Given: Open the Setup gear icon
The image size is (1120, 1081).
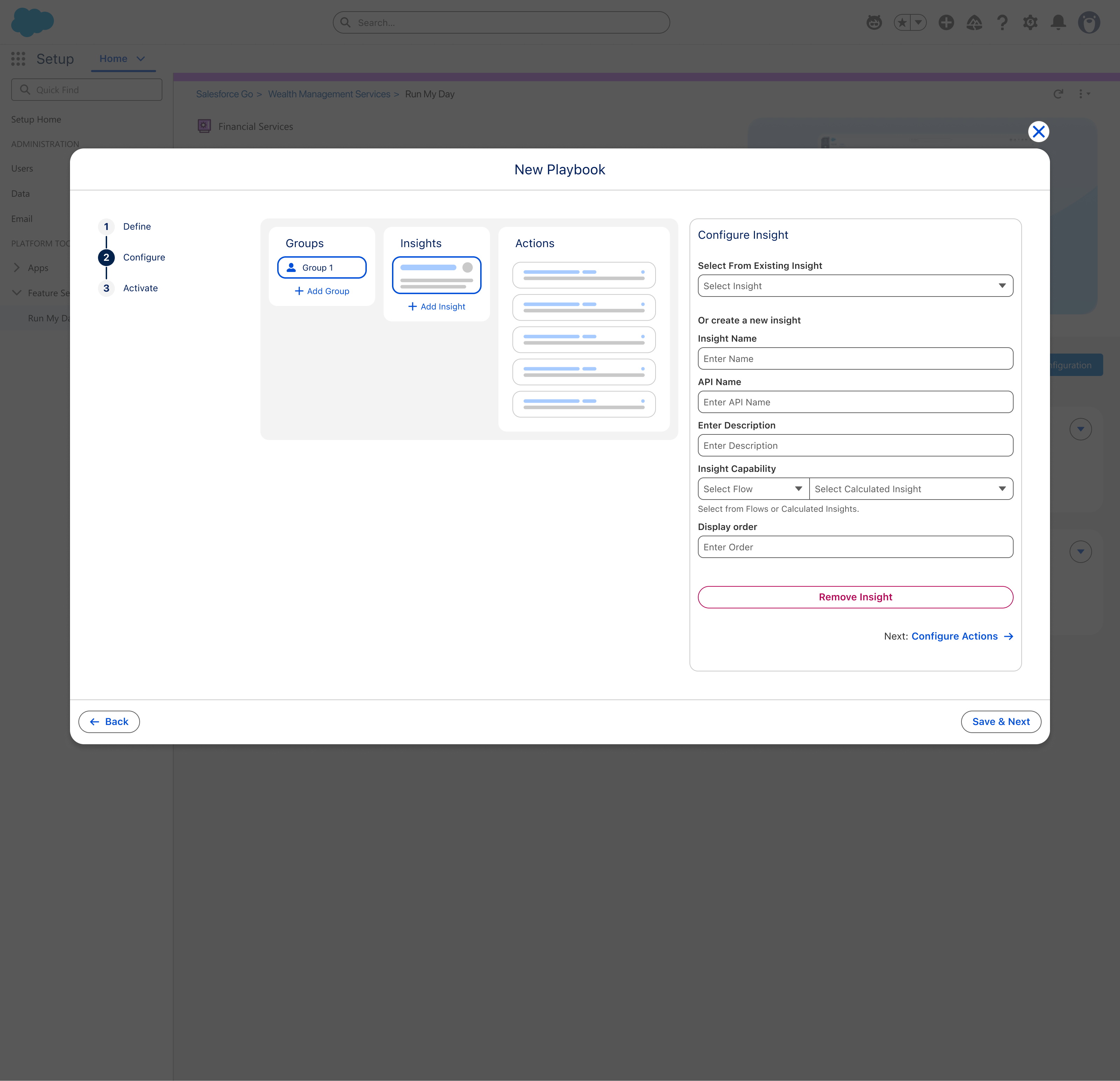Looking at the screenshot, I should (x=1030, y=22).
